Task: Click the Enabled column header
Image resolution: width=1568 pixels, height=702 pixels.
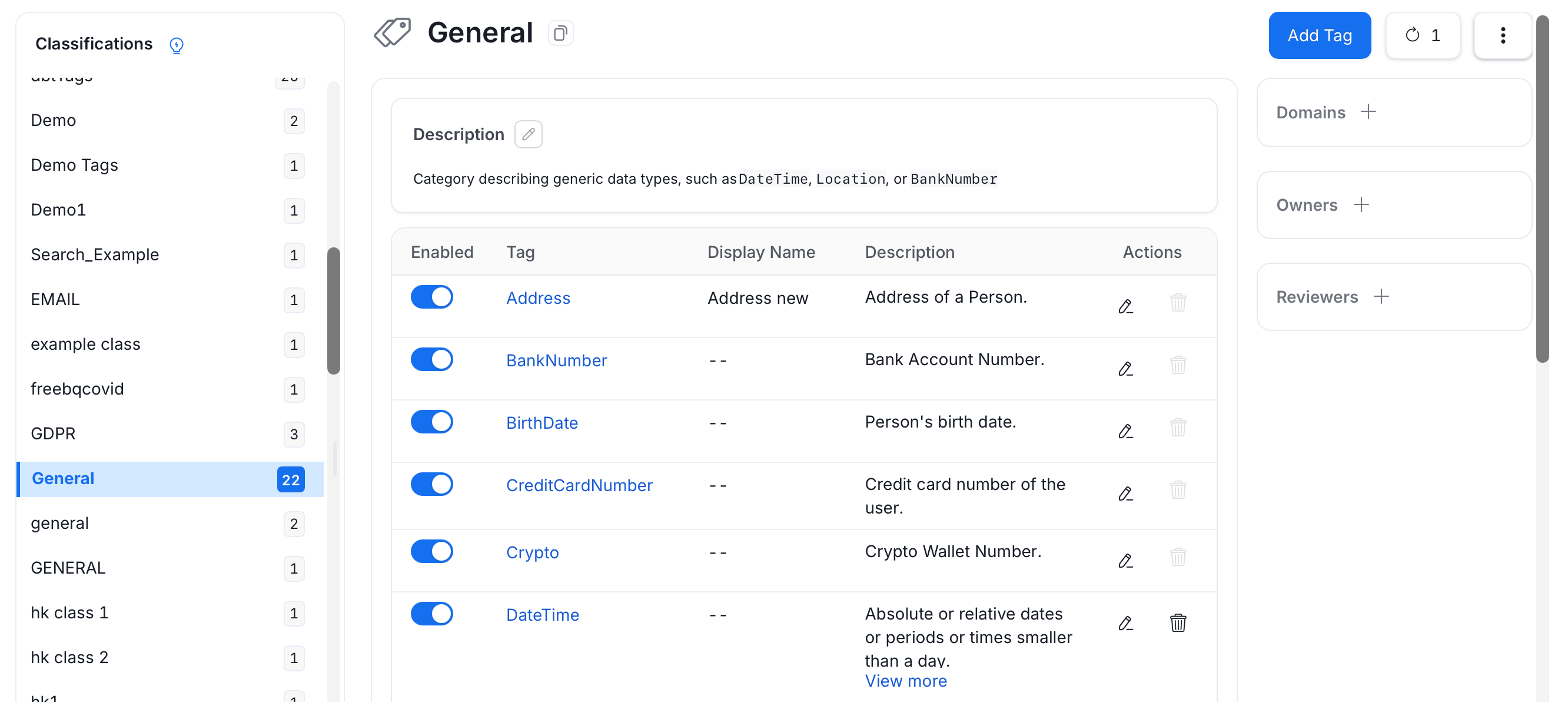Action: [442, 252]
